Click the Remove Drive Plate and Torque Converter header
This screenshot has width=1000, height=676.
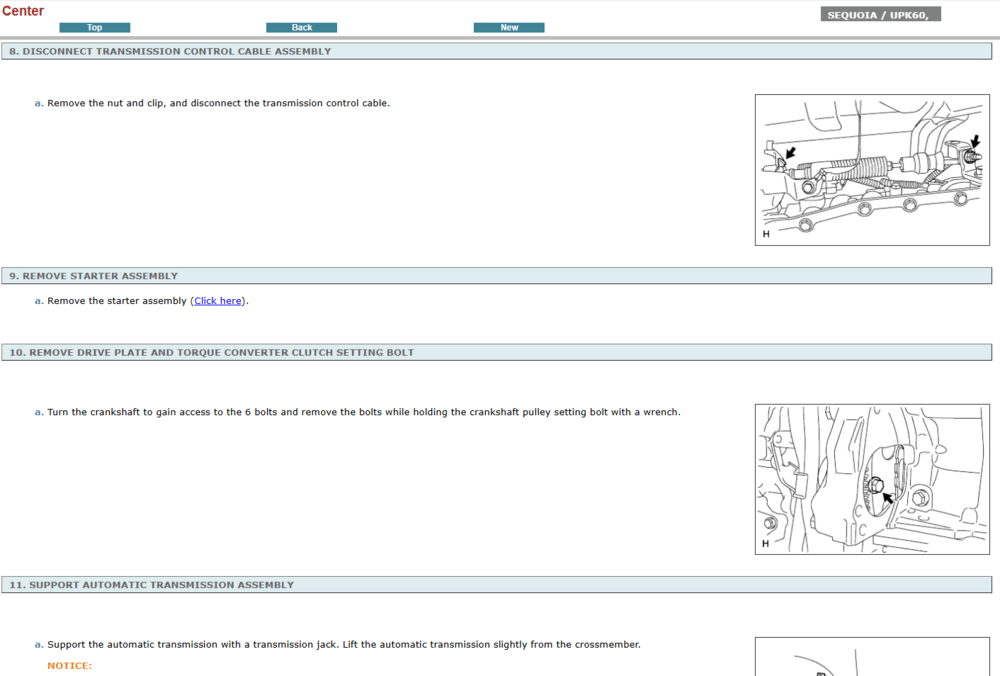211,353
